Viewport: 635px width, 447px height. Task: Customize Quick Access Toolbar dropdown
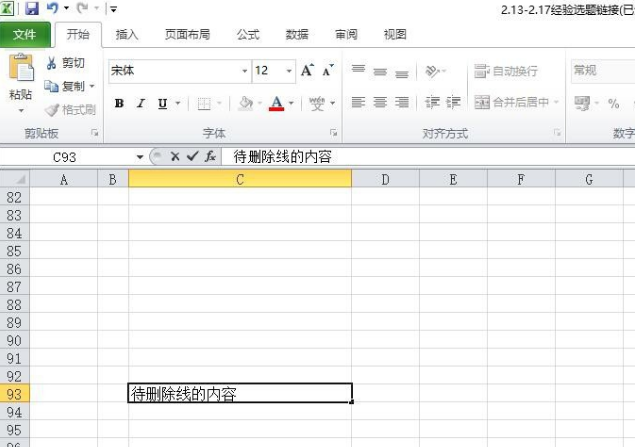[113, 9]
